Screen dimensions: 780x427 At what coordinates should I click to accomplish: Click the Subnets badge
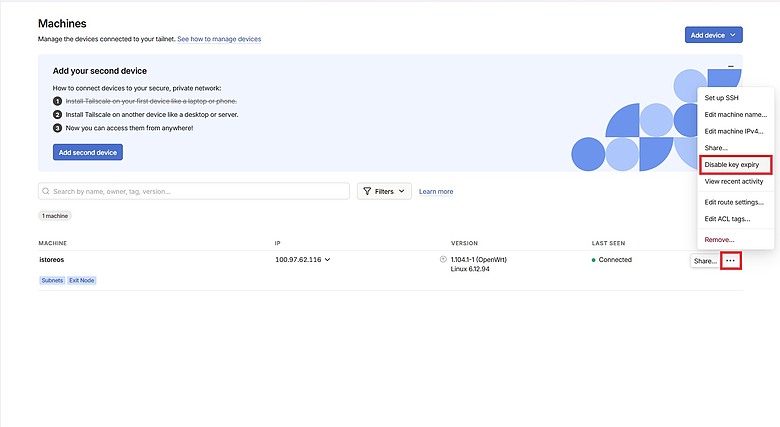[x=52, y=281]
